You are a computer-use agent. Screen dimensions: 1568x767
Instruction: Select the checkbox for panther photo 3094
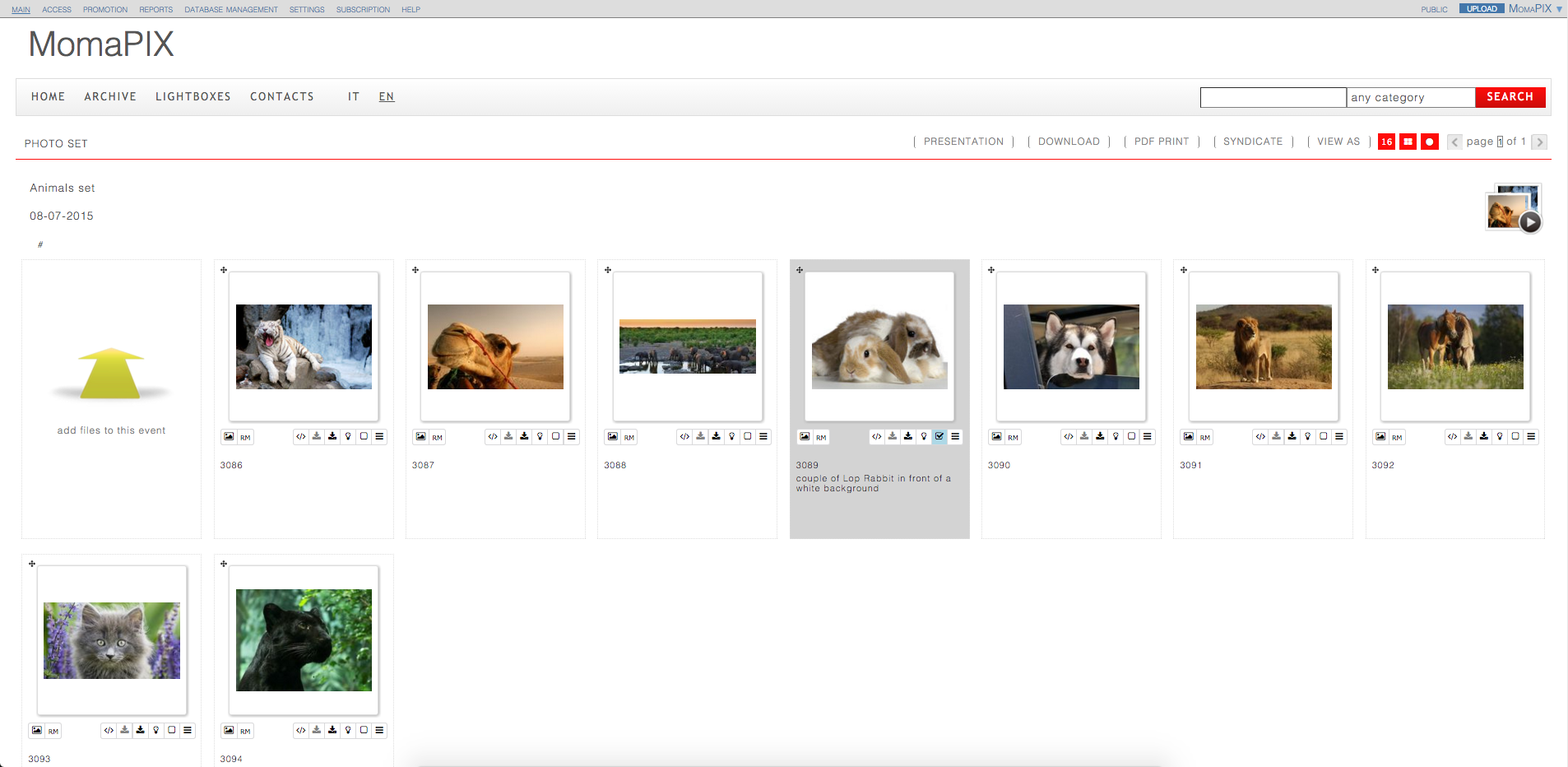click(x=364, y=731)
